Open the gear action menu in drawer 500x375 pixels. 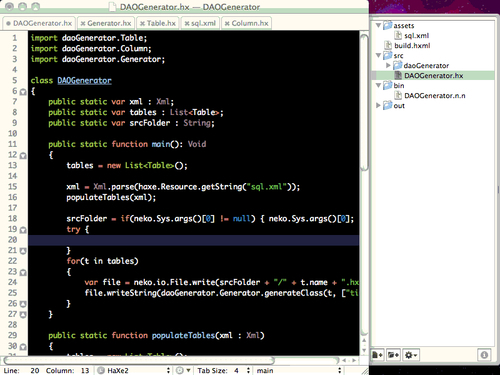[x=411, y=355]
